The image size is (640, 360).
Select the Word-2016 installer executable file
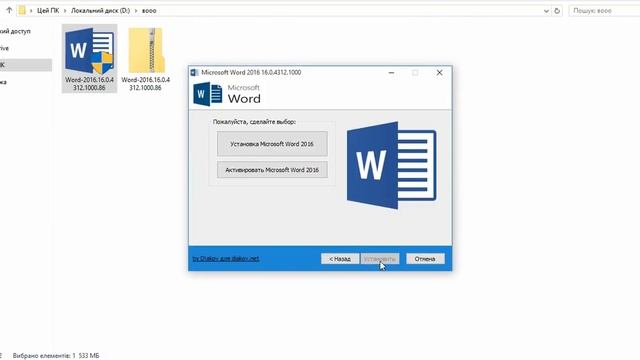coord(89,58)
